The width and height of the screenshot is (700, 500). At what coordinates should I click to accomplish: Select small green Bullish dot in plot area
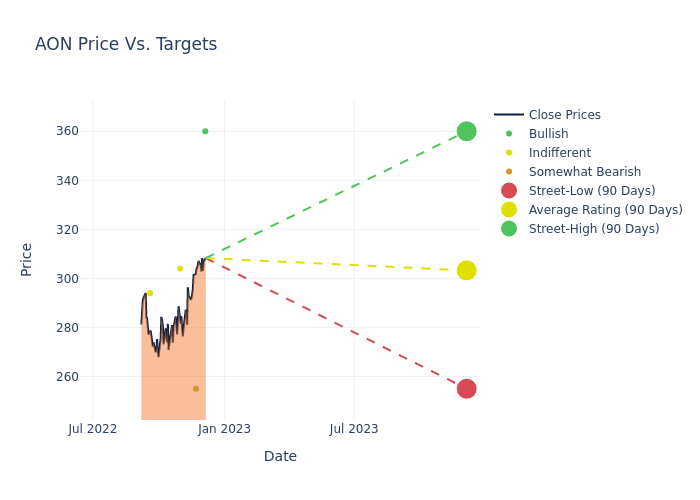point(205,131)
